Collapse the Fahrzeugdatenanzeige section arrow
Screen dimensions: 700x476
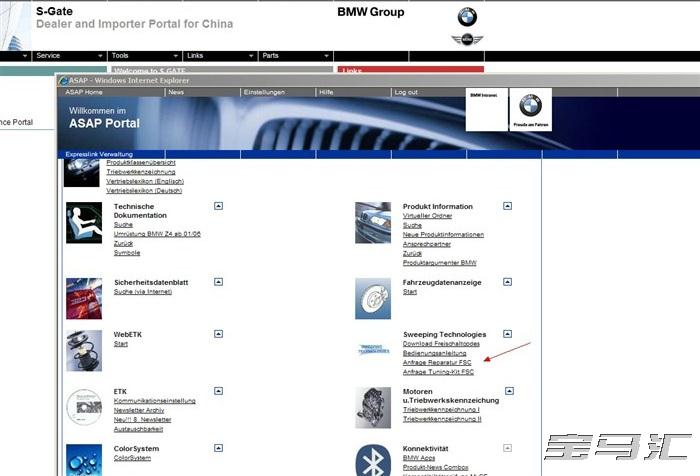507,282
